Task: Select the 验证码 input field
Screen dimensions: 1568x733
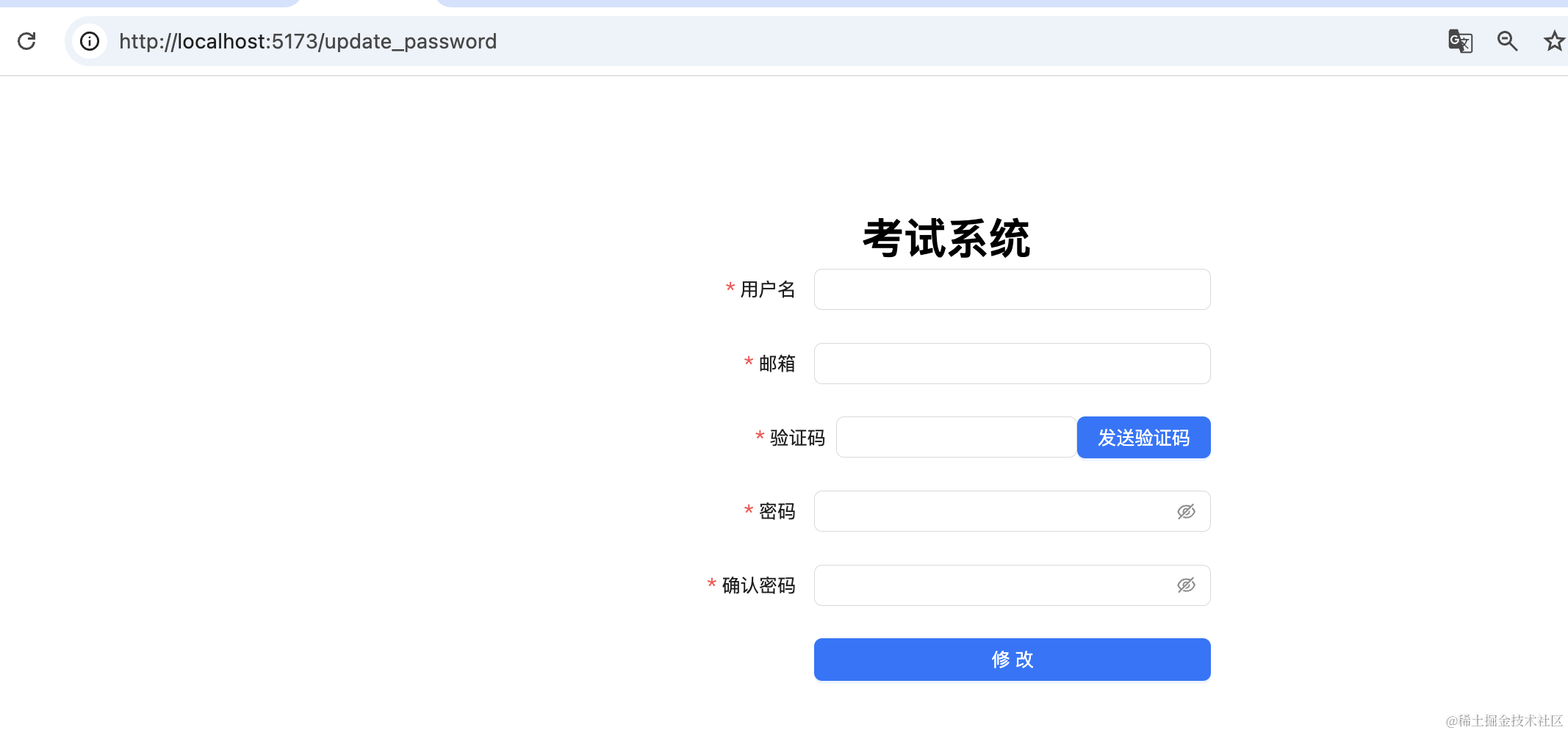Action: pos(955,438)
